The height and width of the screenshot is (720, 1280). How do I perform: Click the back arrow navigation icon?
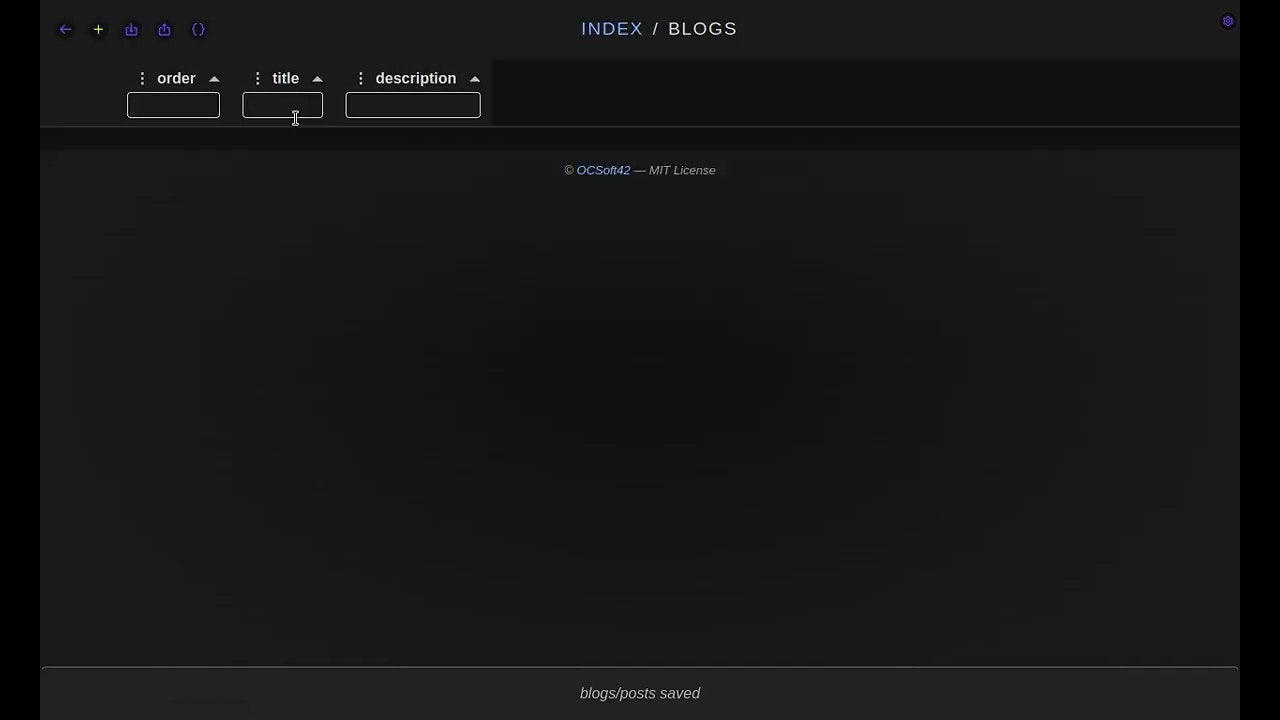pos(65,29)
